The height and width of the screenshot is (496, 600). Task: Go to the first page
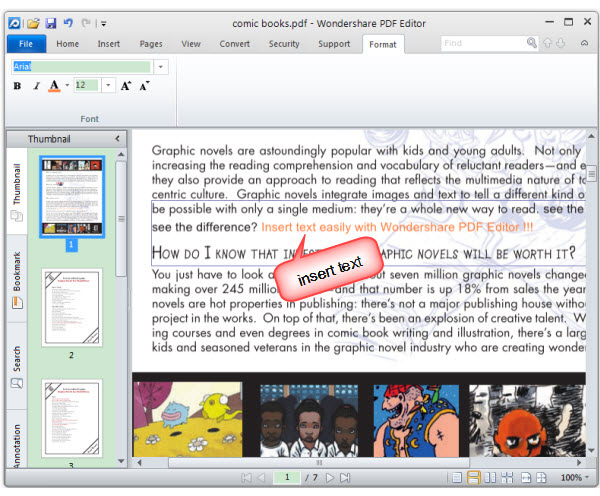point(246,478)
